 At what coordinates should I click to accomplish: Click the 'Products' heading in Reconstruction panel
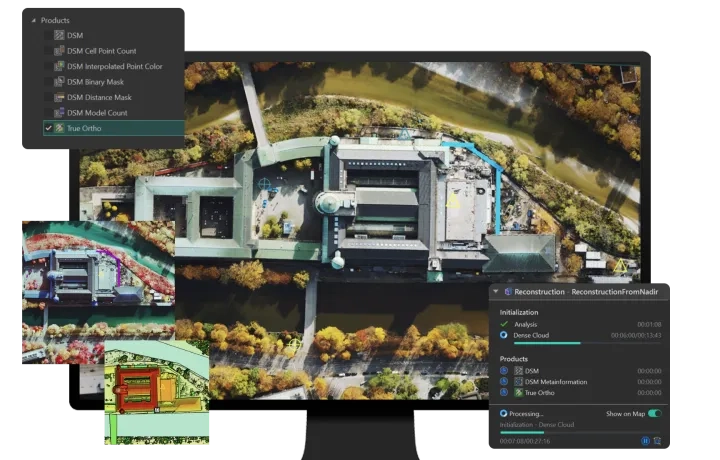click(x=514, y=359)
